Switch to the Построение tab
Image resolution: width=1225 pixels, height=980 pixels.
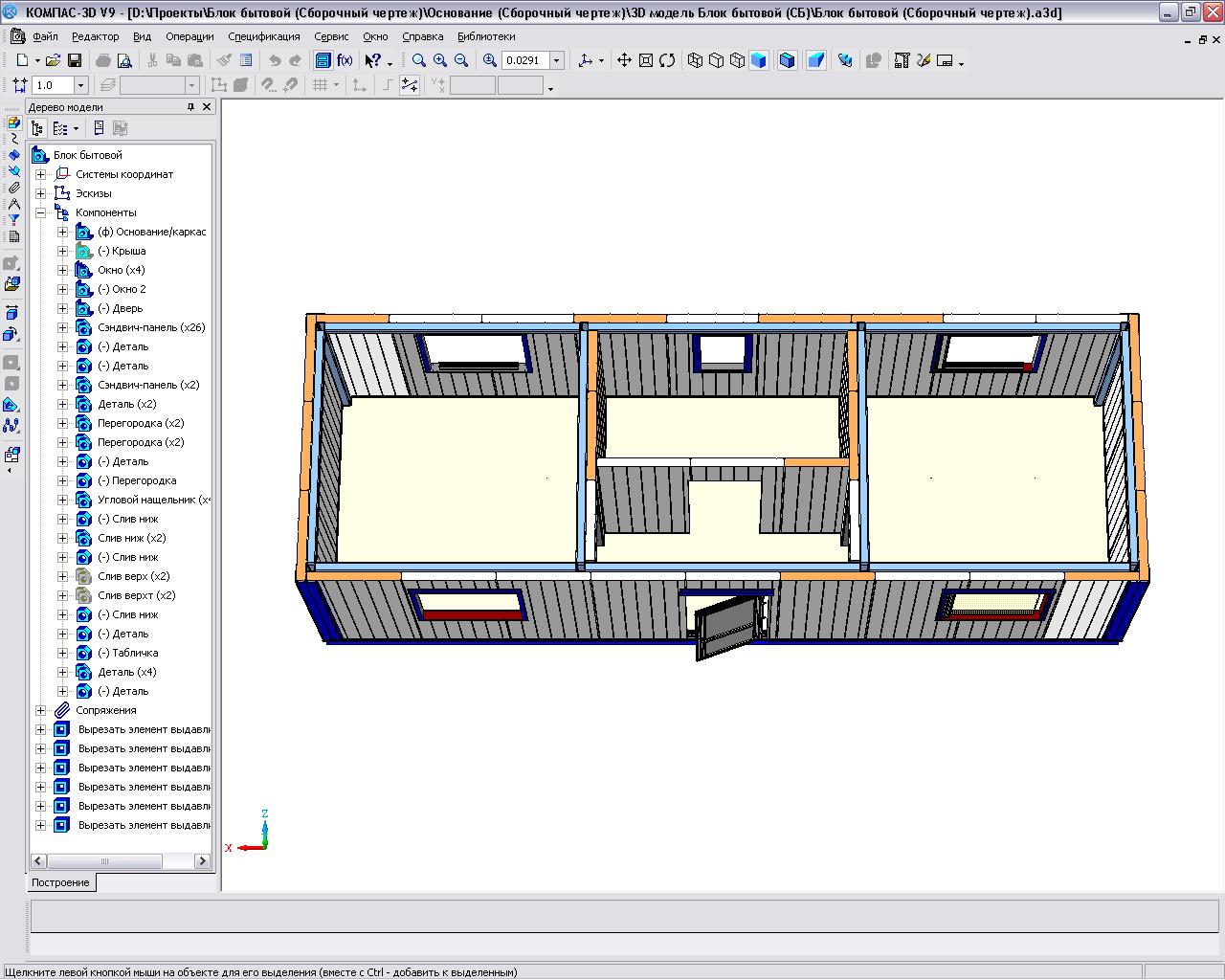60,882
